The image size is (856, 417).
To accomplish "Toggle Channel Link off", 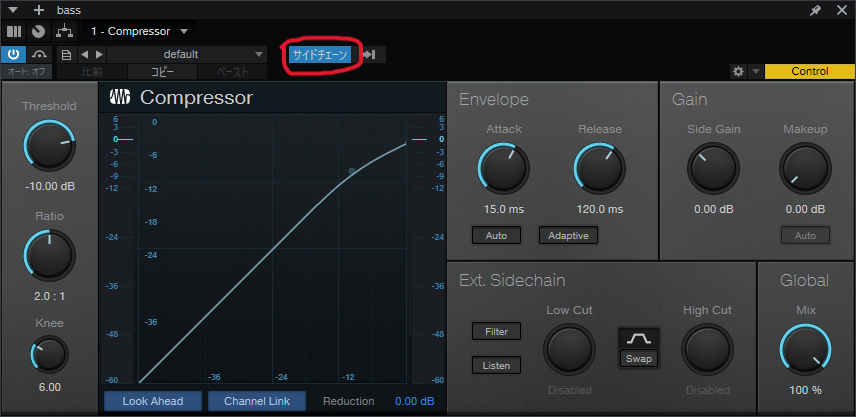I will pos(257,401).
